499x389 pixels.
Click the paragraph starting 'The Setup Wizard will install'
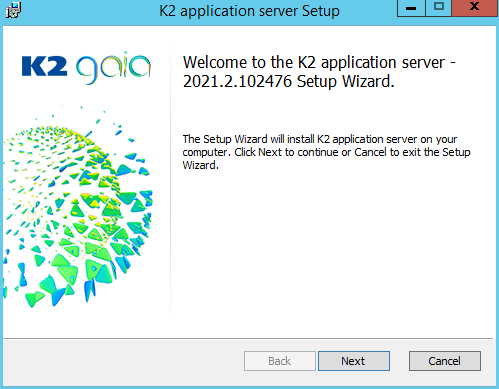[326, 152]
